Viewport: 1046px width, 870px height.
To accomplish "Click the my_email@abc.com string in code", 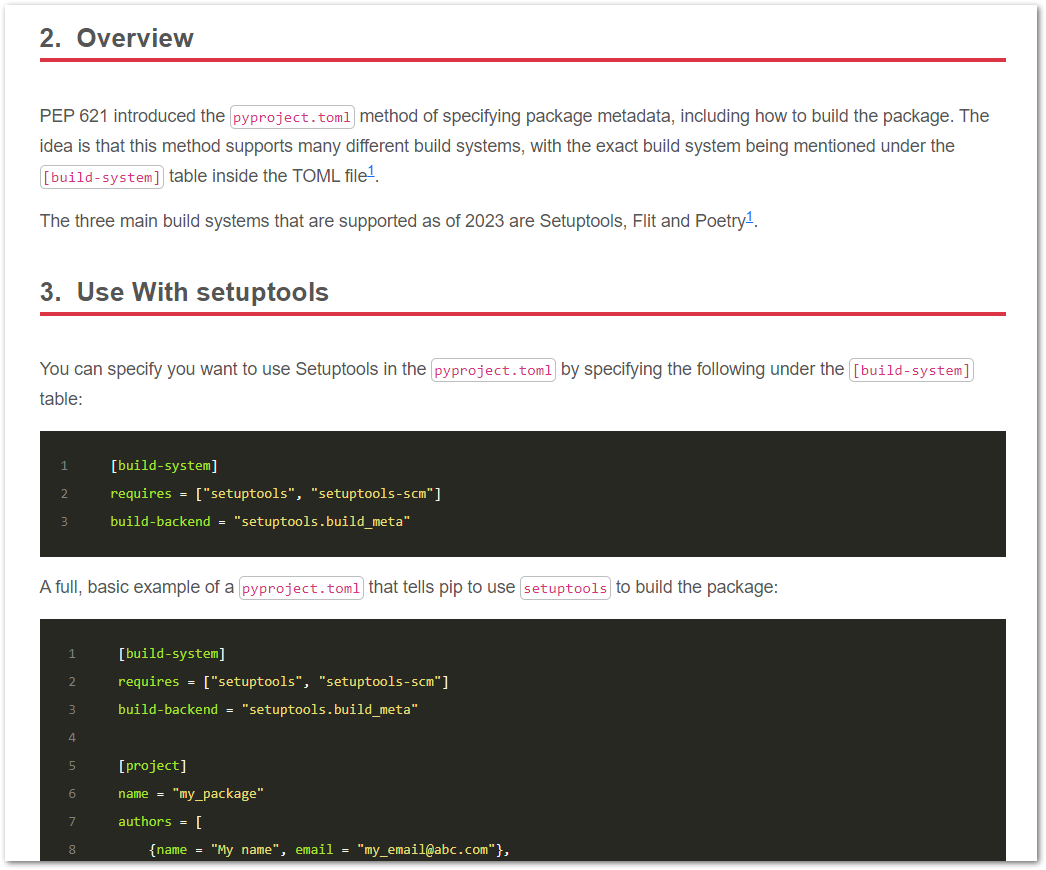I will [427, 849].
